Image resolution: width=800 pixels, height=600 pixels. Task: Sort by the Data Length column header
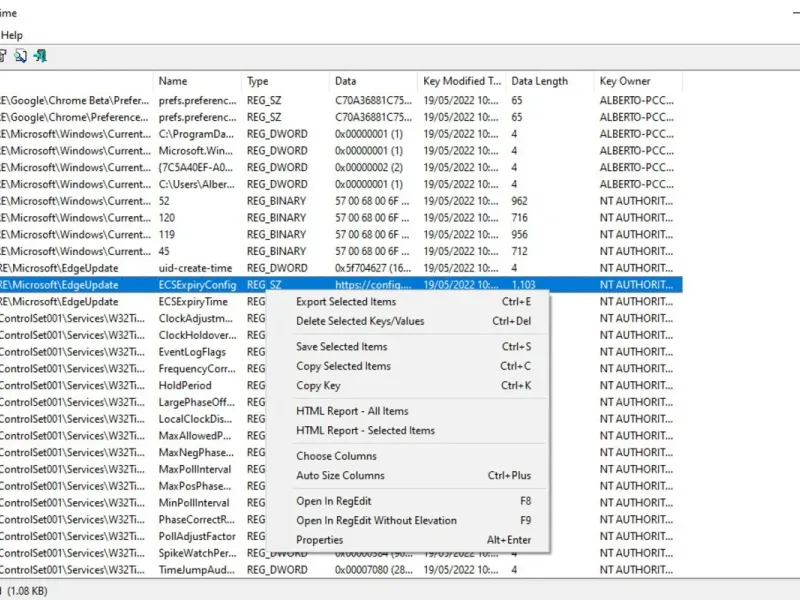pyautogui.click(x=550, y=81)
